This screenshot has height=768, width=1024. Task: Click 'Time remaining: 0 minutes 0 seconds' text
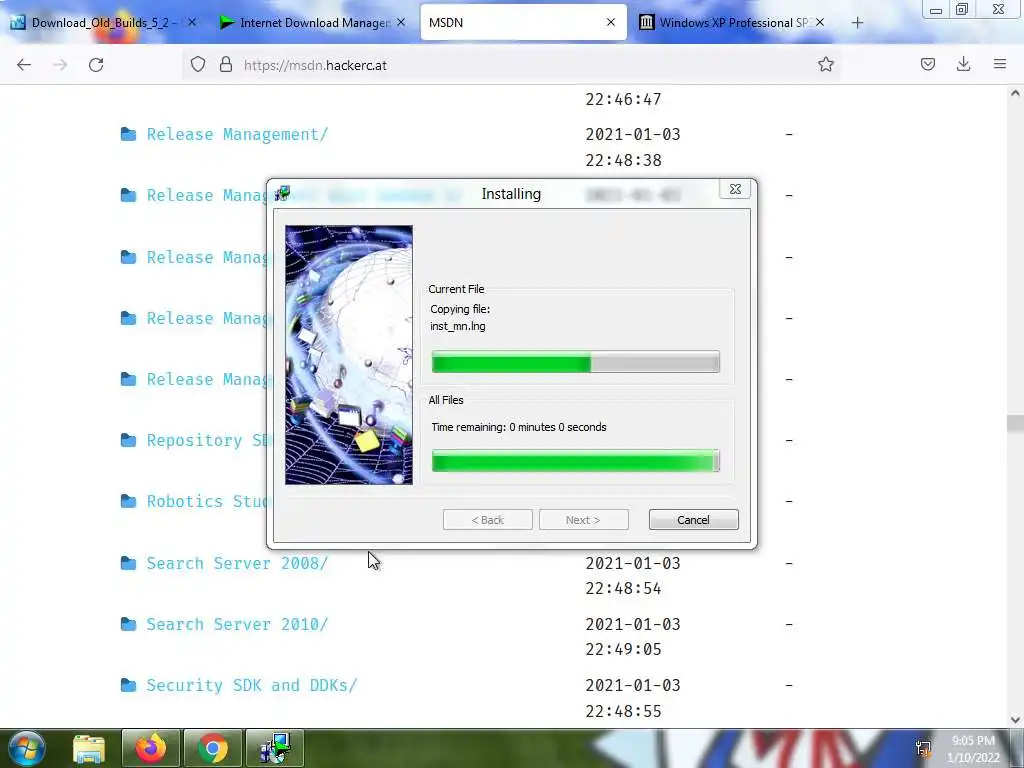(519, 427)
